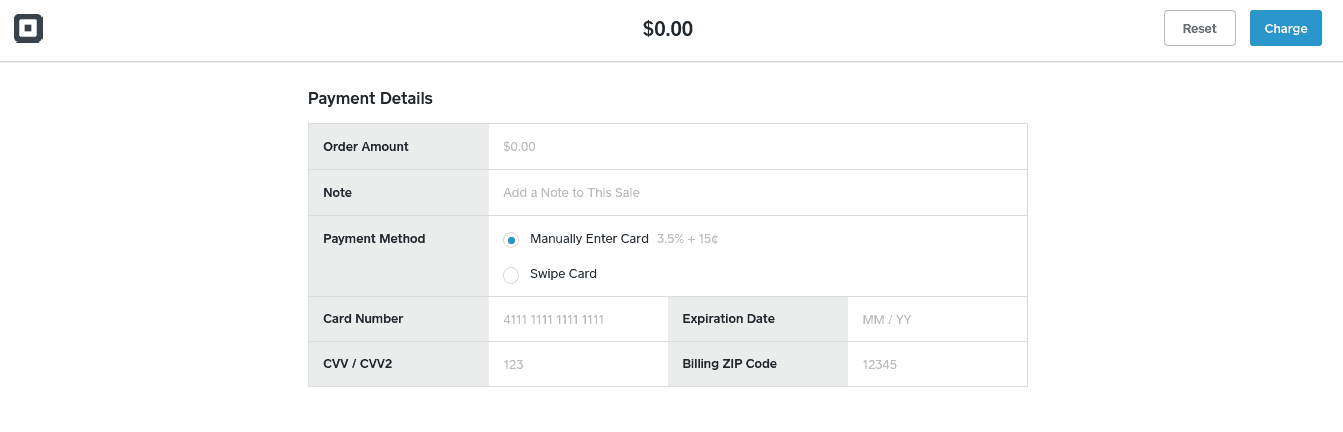Select the Swipe Card radio button

[x=511, y=275]
